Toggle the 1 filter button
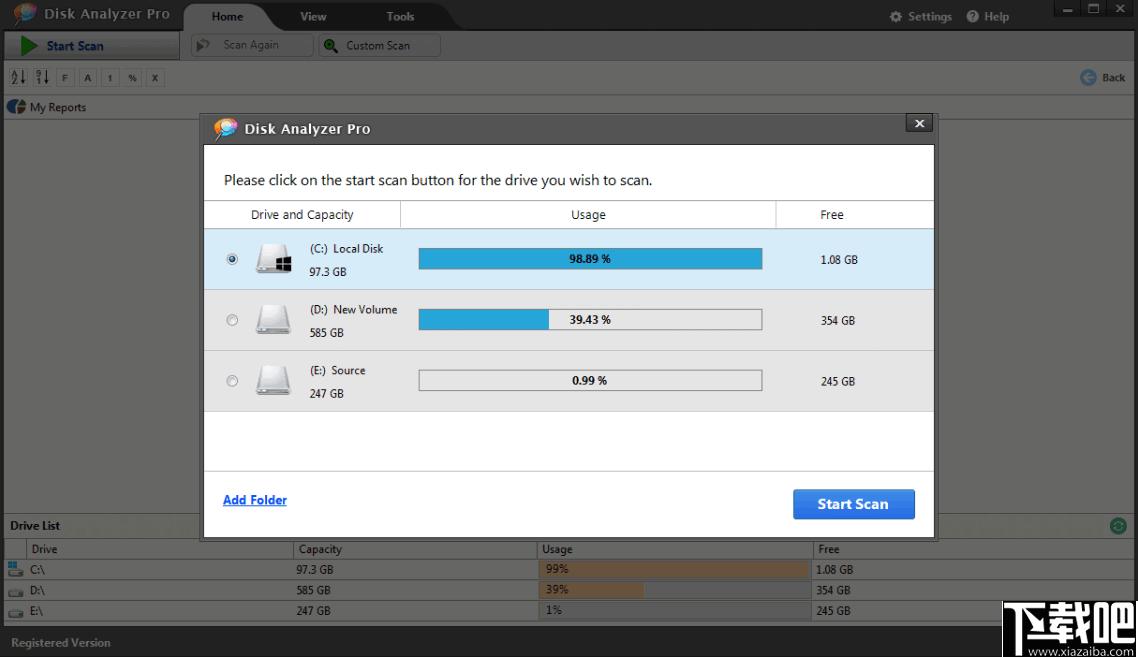This screenshot has height=657, width=1138. point(110,78)
